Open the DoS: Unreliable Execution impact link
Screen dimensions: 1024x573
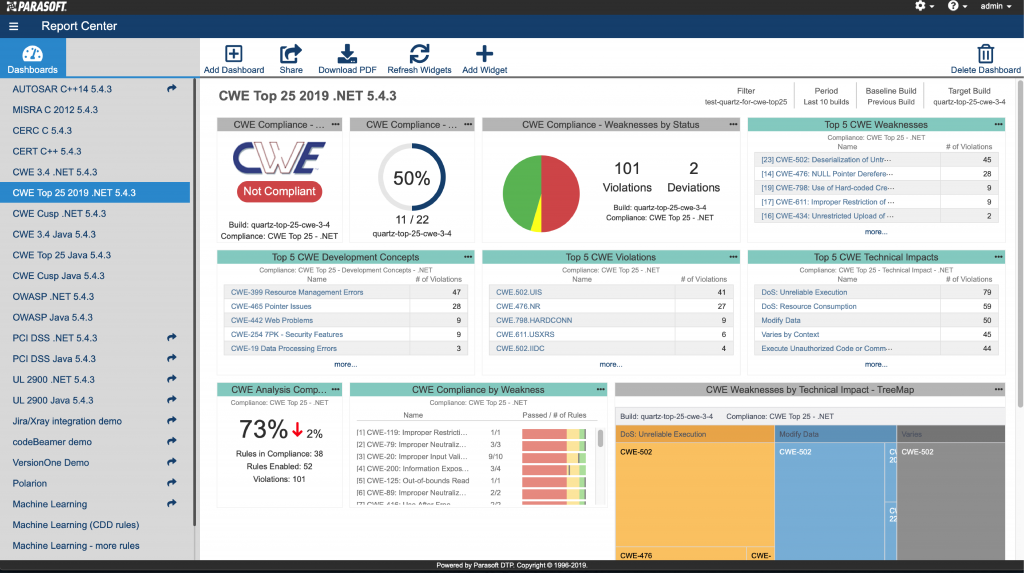click(804, 292)
